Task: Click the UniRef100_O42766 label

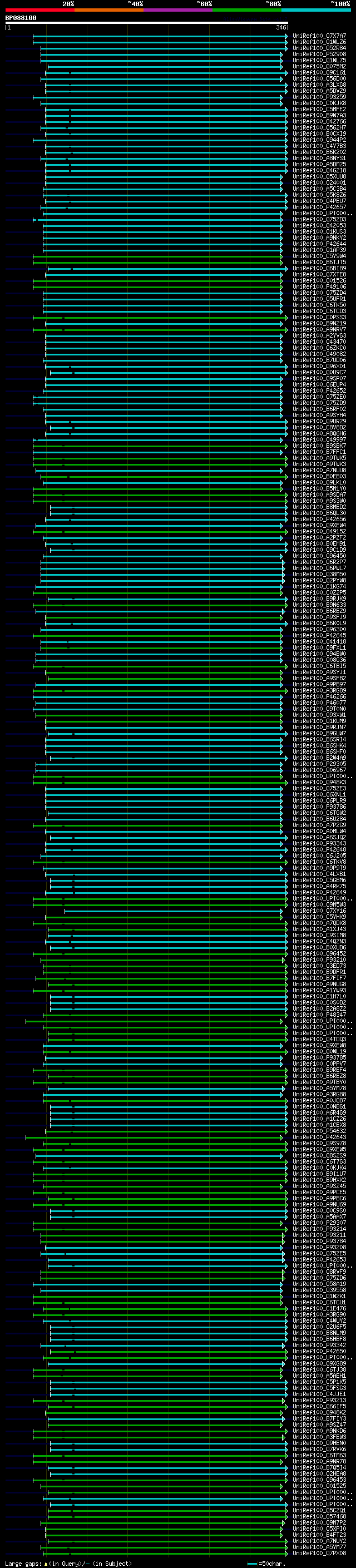Action: click(x=319, y=122)
